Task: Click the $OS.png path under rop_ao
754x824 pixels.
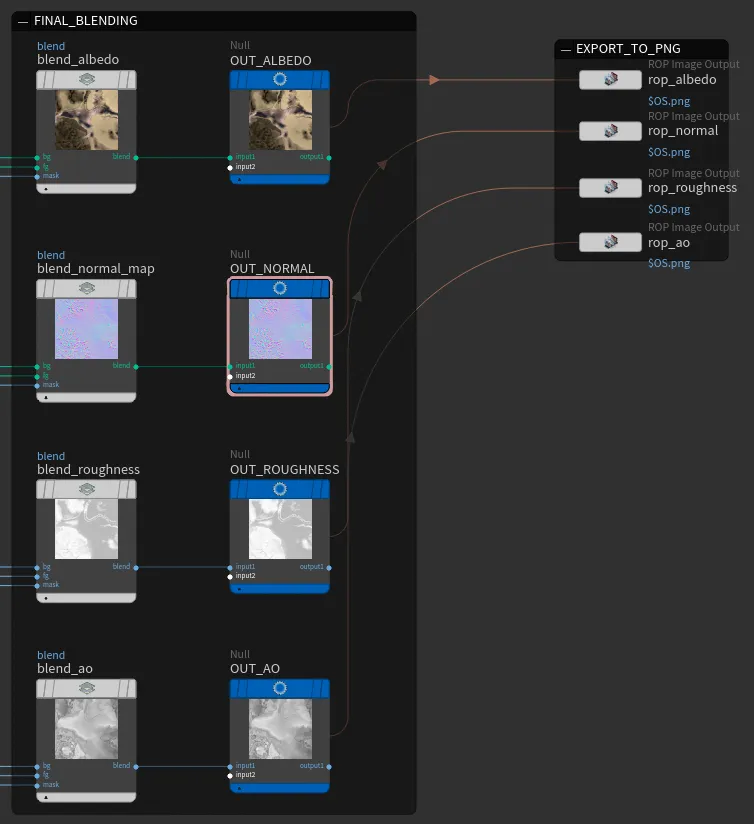Action: click(669, 263)
